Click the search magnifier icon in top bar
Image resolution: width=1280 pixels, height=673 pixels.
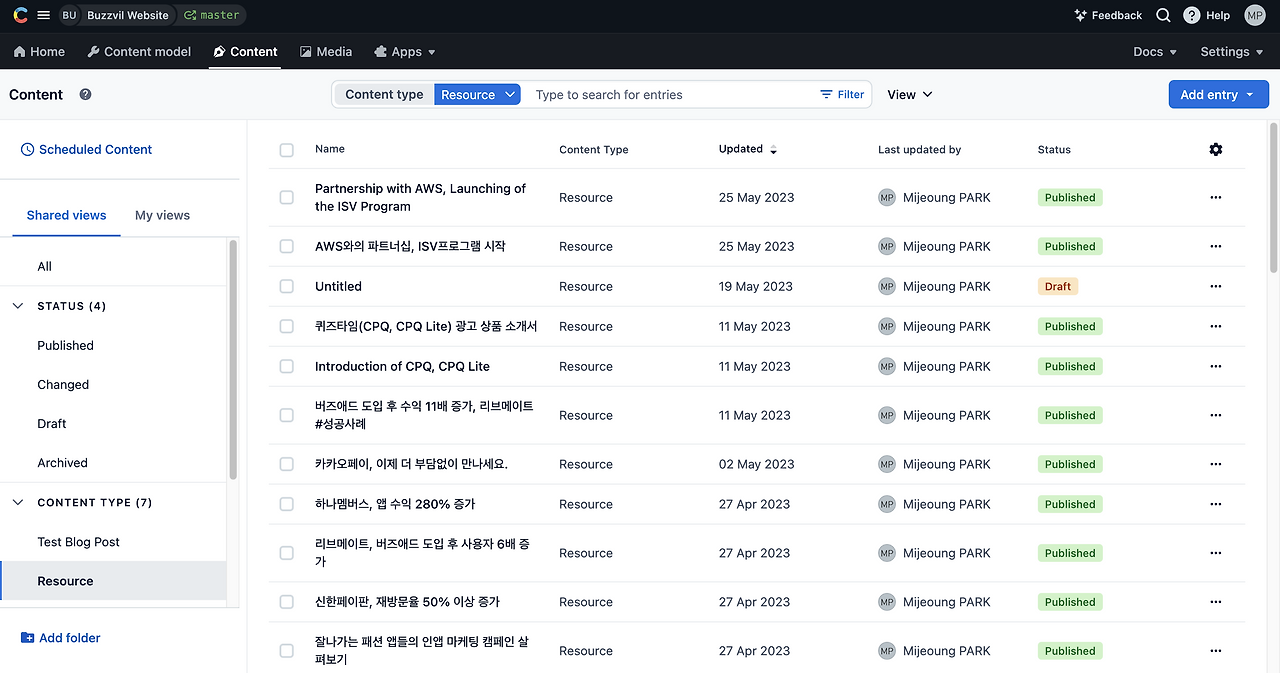click(1162, 15)
